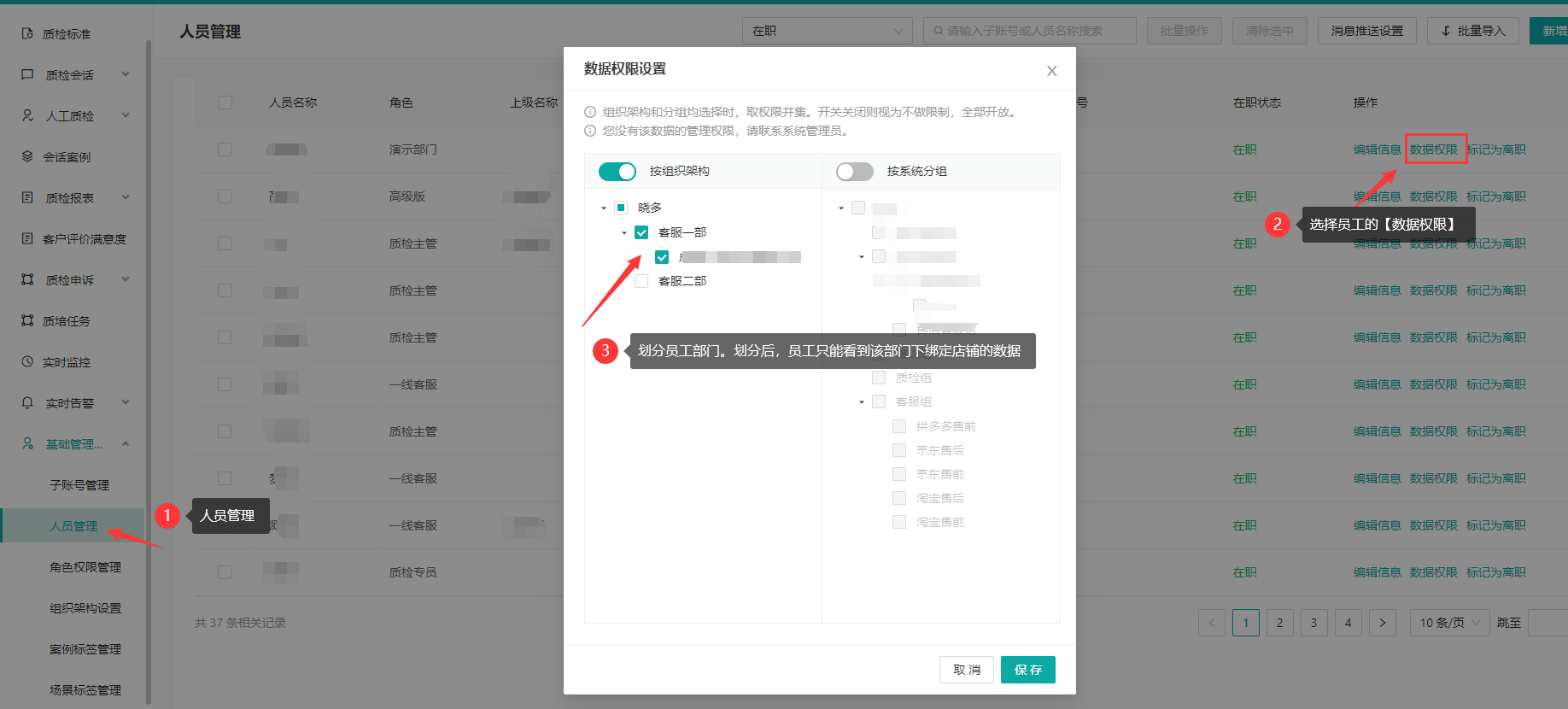Viewport: 1568px width, 709px height.
Task: Go to previous page with arrow
Action: tap(1212, 623)
